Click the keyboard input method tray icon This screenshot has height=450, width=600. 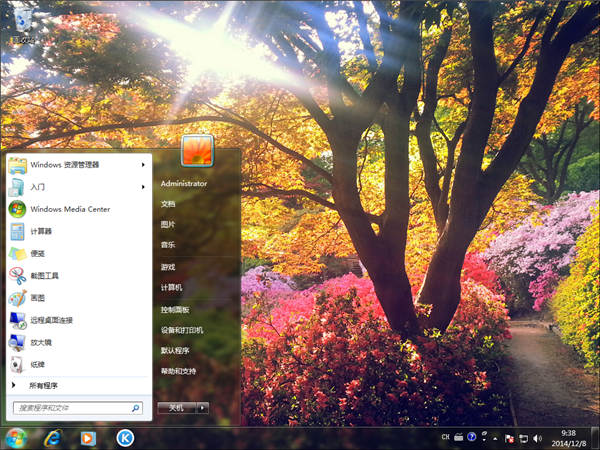click(458, 437)
